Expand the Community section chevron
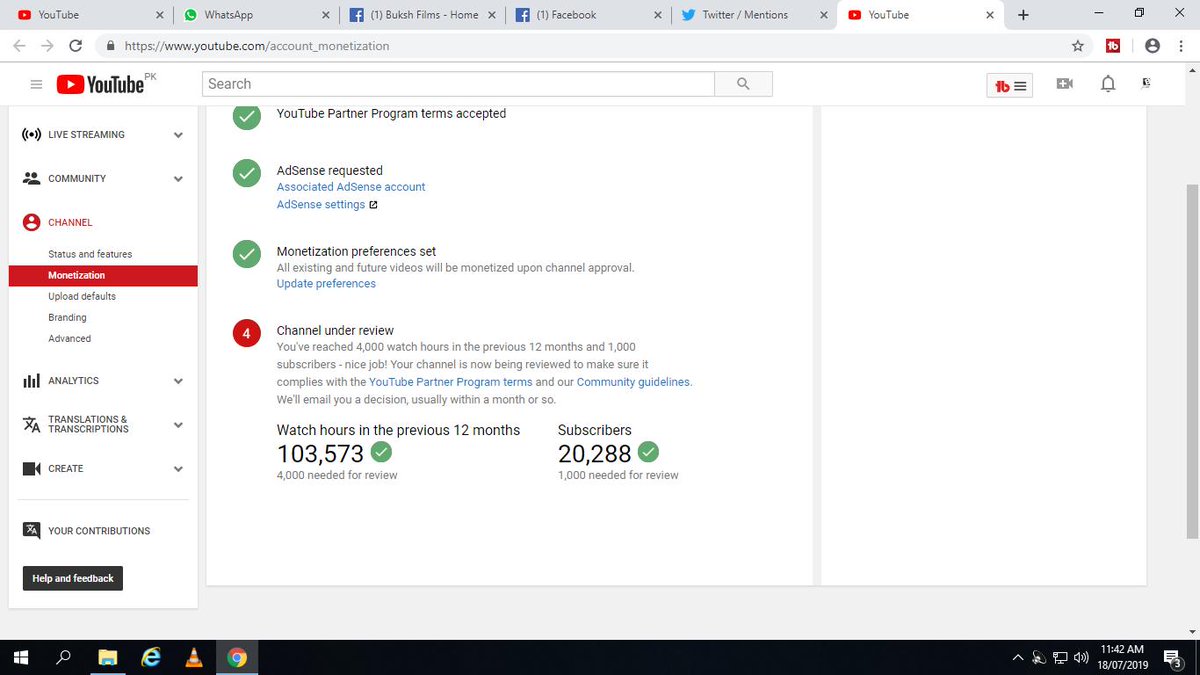Viewport: 1200px width, 675px height. pyautogui.click(x=178, y=179)
